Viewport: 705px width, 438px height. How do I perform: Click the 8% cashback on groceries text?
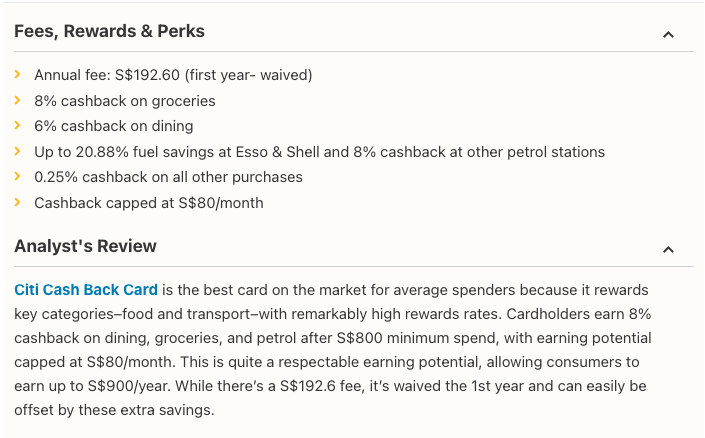pos(124,100)
